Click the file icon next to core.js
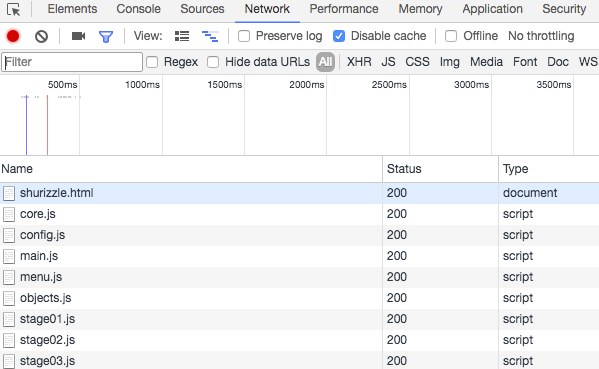Viewport: 599px width, 369px height. point(9,214)
